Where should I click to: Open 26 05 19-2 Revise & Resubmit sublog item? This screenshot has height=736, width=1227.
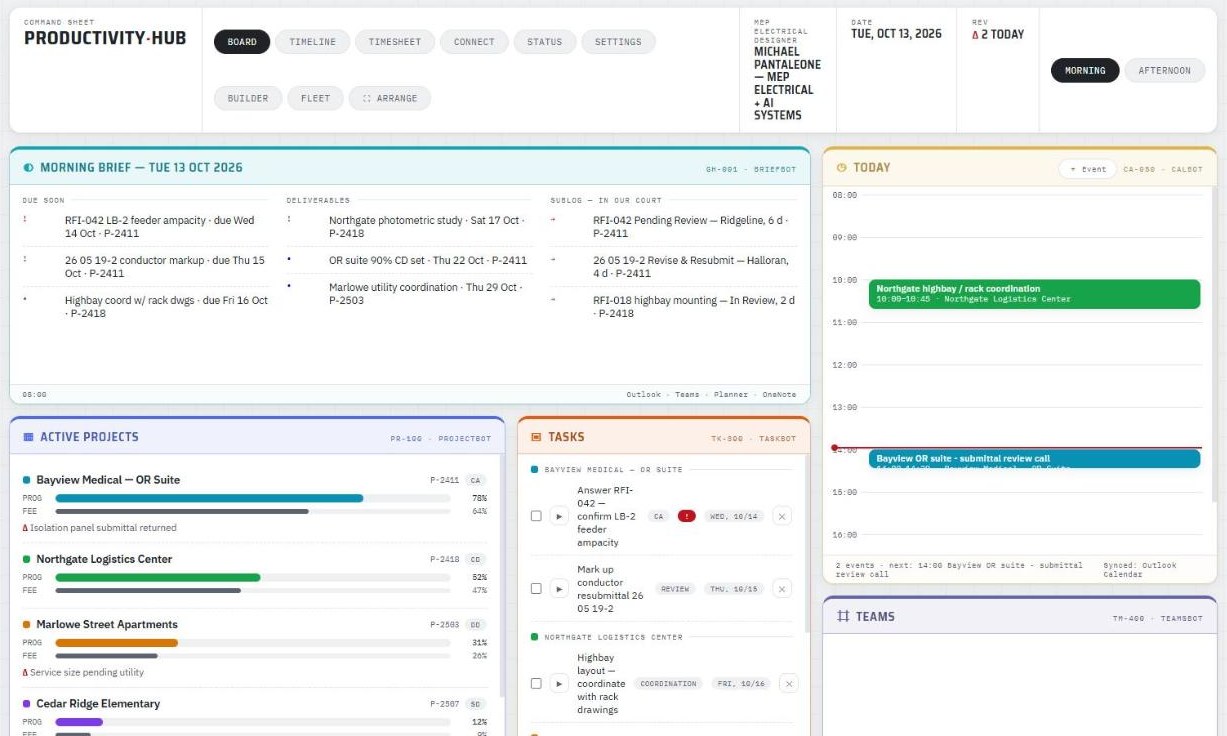click(x=674, y=267)
